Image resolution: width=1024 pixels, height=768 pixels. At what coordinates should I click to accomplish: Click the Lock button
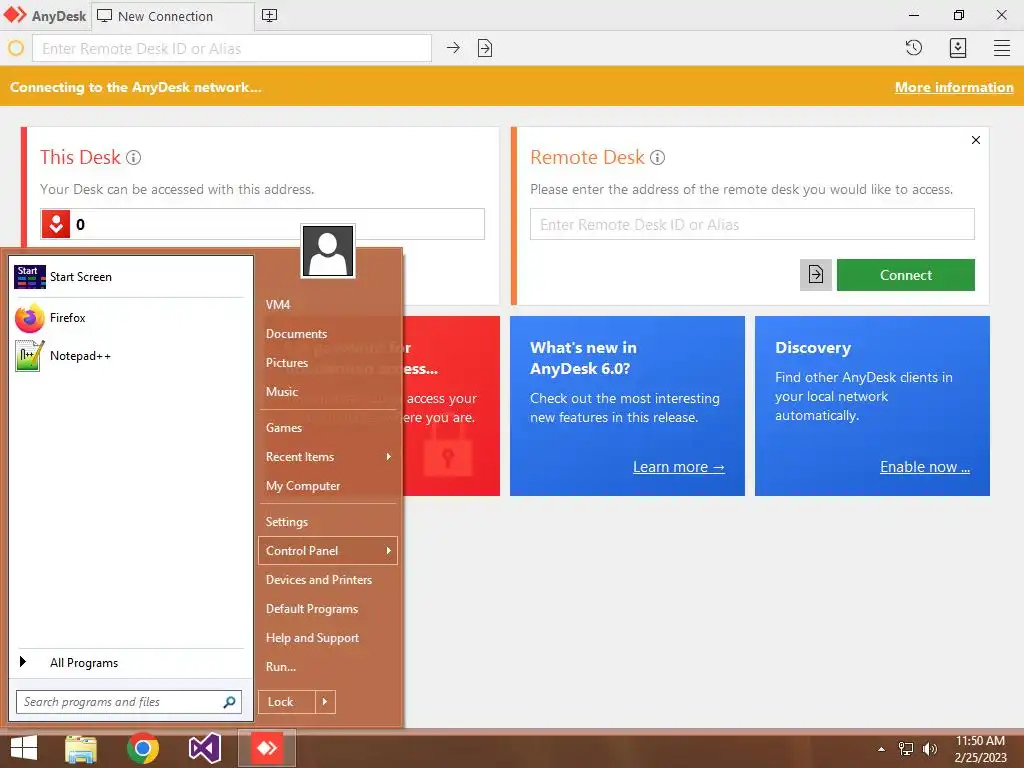pos(287,702)
